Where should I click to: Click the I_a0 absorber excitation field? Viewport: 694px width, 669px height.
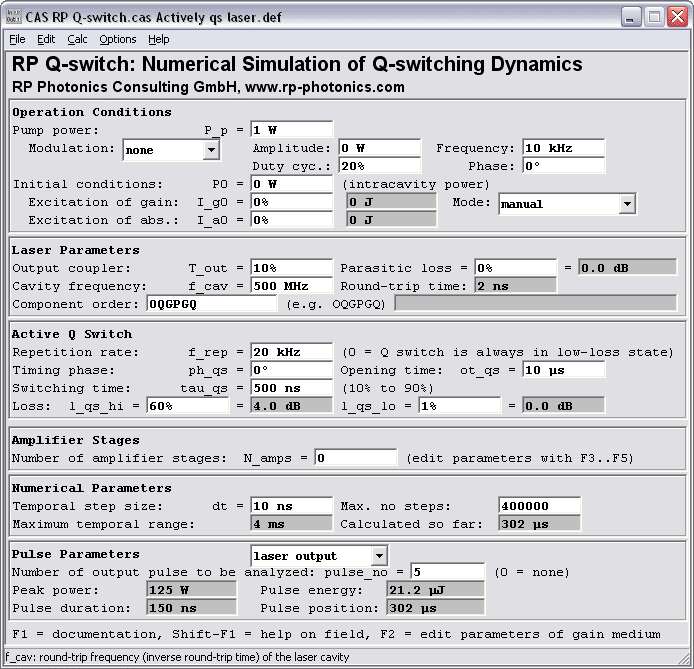[x=291, y=220]
